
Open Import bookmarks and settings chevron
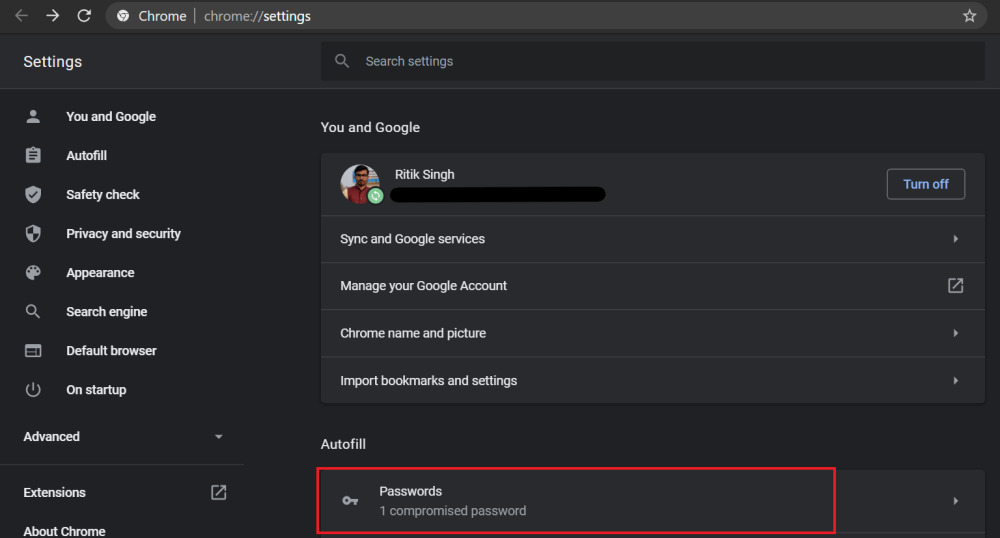[955, 381]
